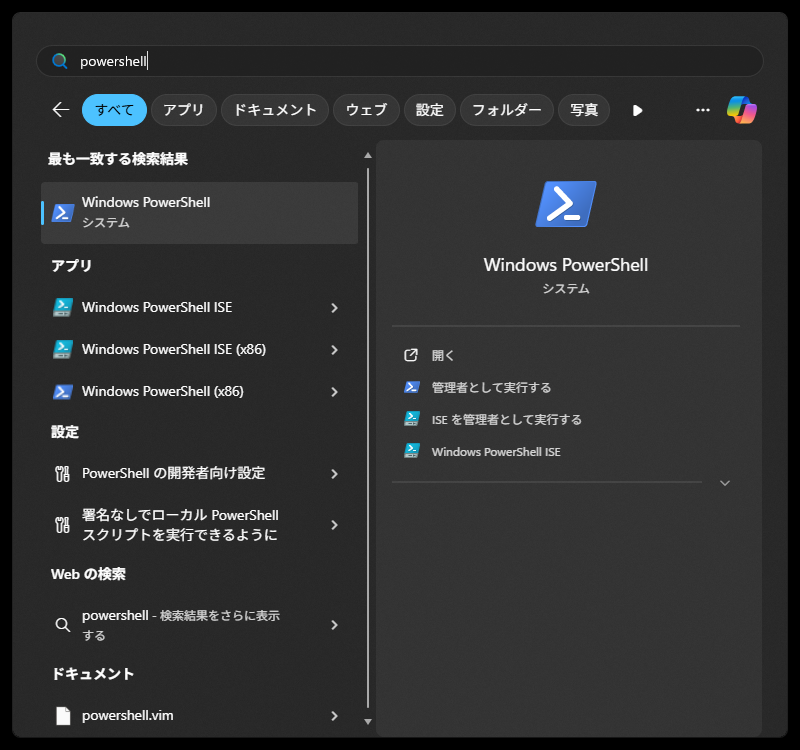
Task: Expand Windows PowerShell ISE (x86) result chevron
Action: pyautogui.click(x=334, y=350)
